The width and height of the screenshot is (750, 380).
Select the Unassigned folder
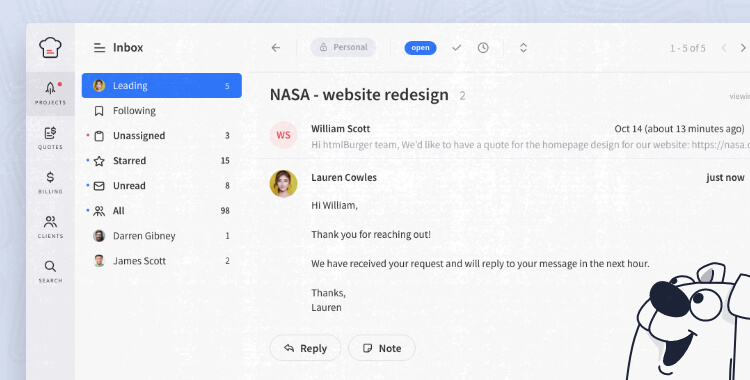162,135
